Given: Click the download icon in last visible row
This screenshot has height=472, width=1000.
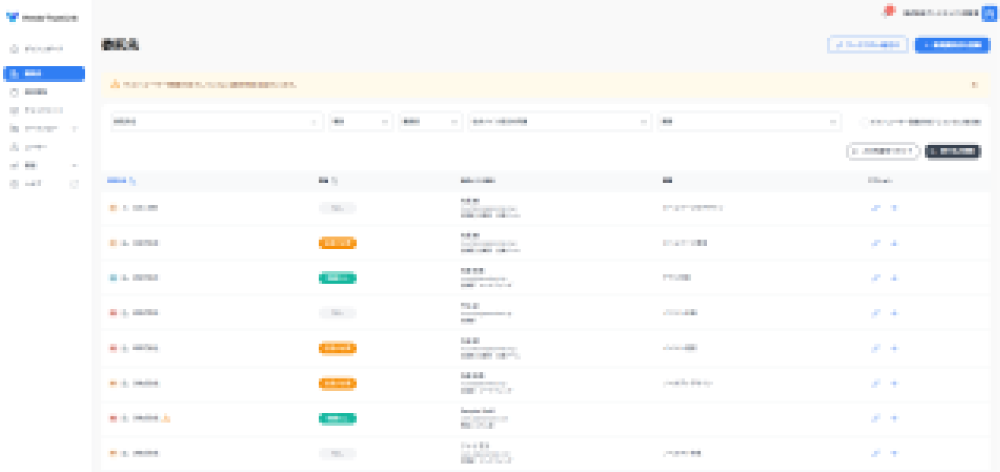Looking at the screenshot, I should tap(894, 453).
